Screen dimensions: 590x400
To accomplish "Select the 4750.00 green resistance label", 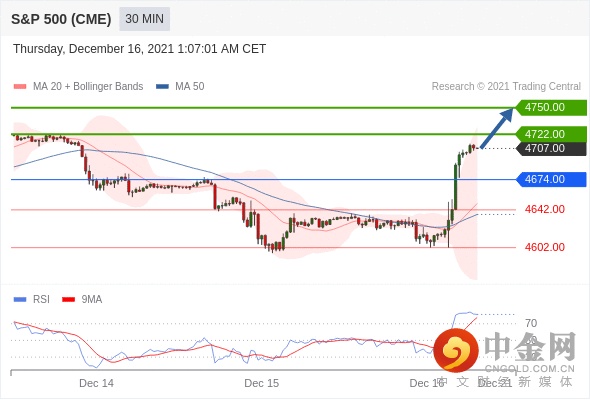I will pyautogui.click(x=551, y=107).
